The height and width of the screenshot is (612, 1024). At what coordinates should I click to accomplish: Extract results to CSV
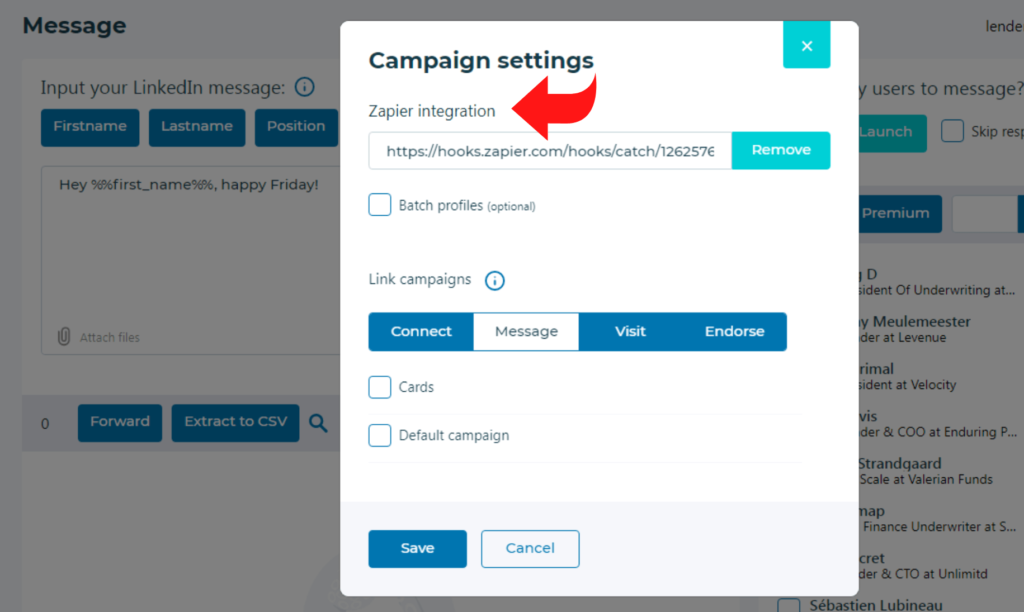(235, 423)
